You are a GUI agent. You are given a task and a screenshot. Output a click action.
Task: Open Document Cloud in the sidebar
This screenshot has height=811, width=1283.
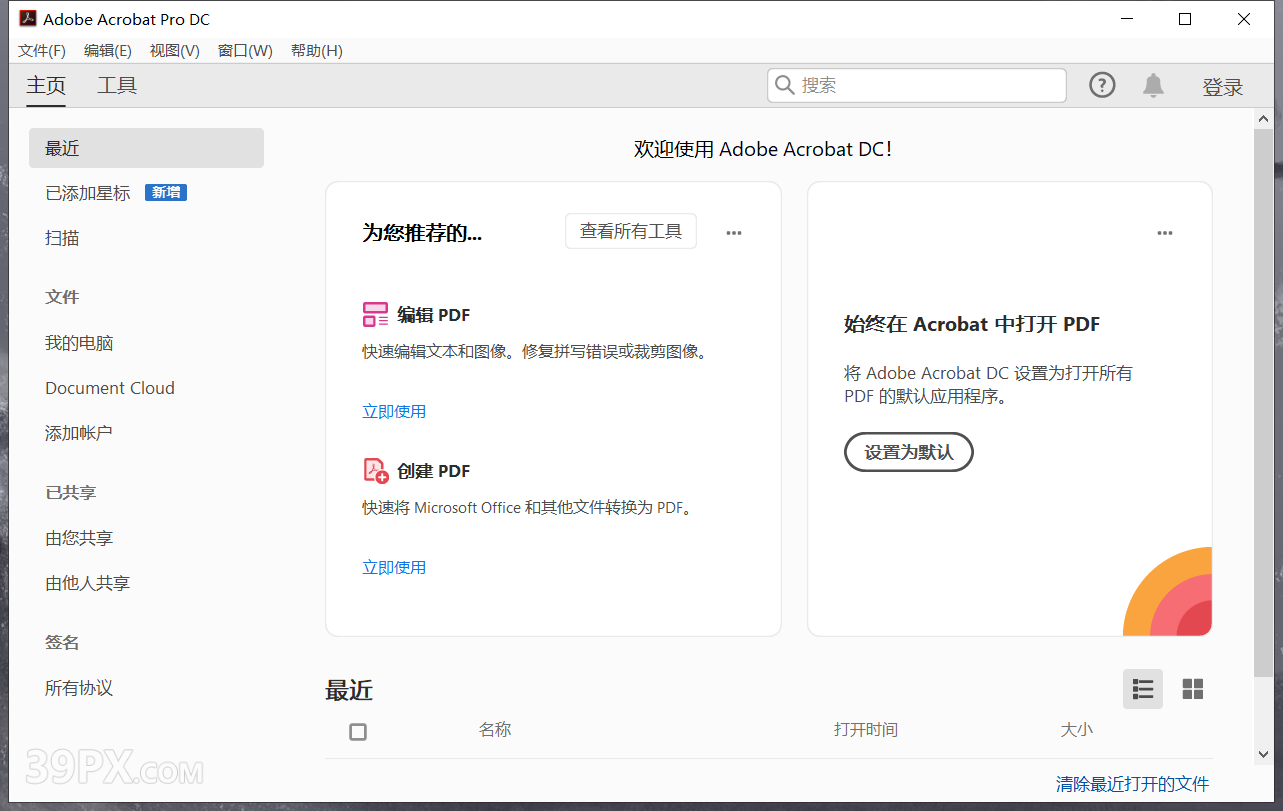110,388
